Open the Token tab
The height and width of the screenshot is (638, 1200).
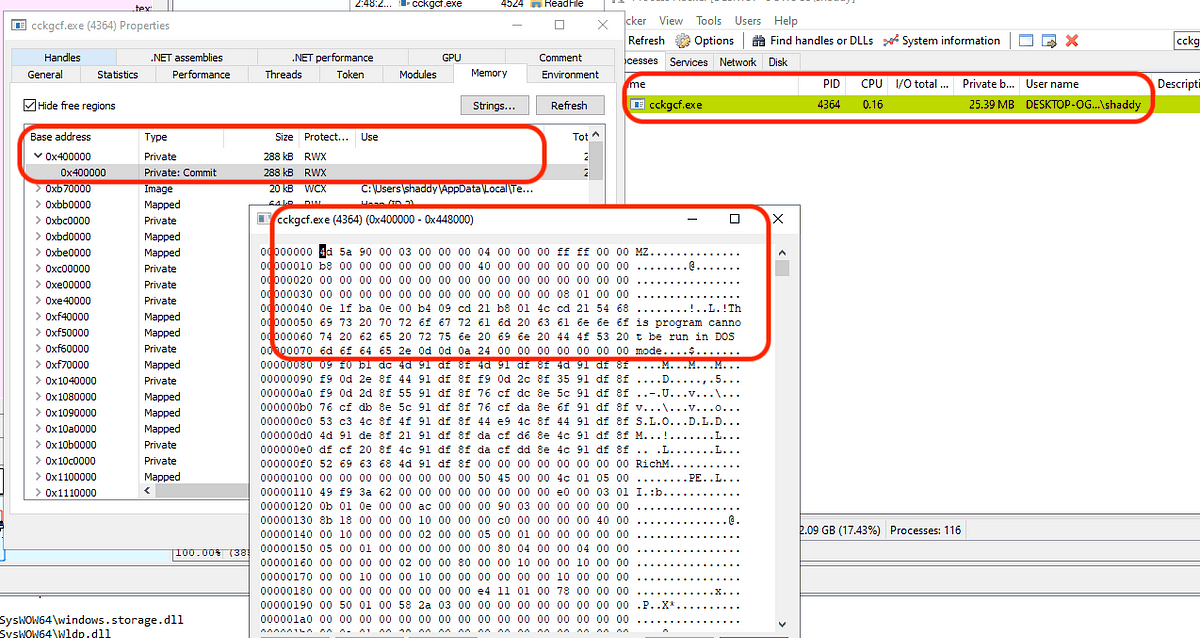tap(350, 75)
